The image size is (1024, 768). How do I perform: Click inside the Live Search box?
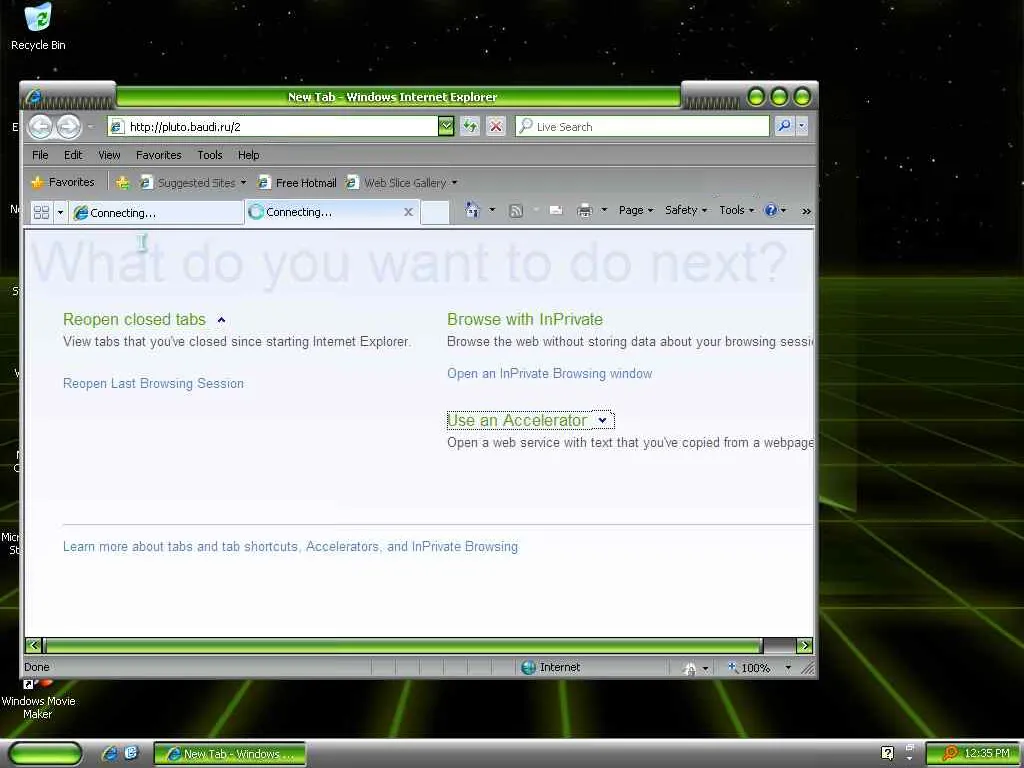click(643, 127)
